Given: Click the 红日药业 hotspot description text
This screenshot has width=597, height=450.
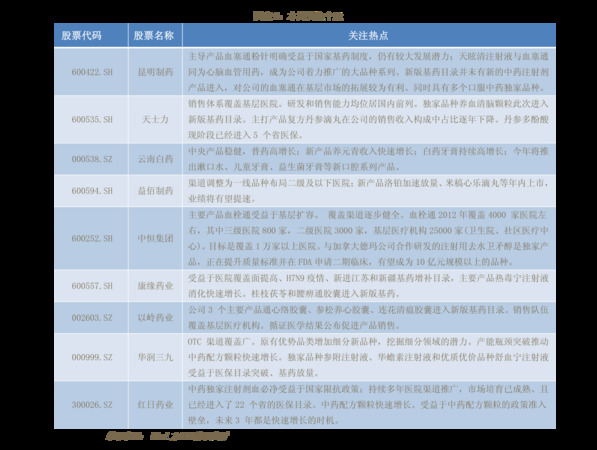Looking at the screenshot, I should point(368,404).
